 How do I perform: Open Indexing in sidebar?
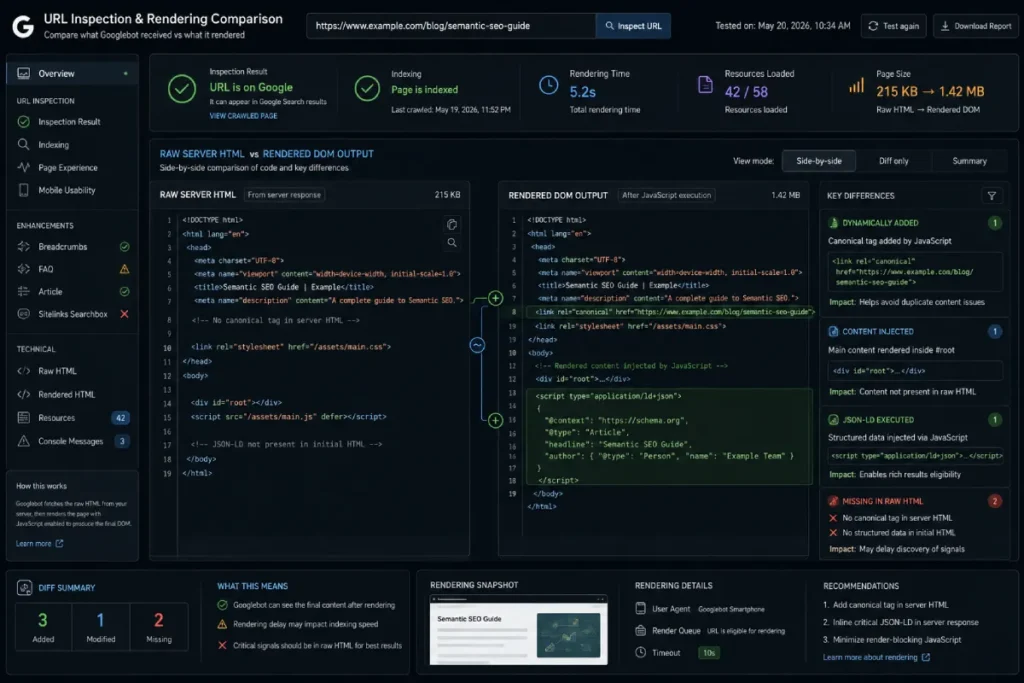[x=53, y=144]
